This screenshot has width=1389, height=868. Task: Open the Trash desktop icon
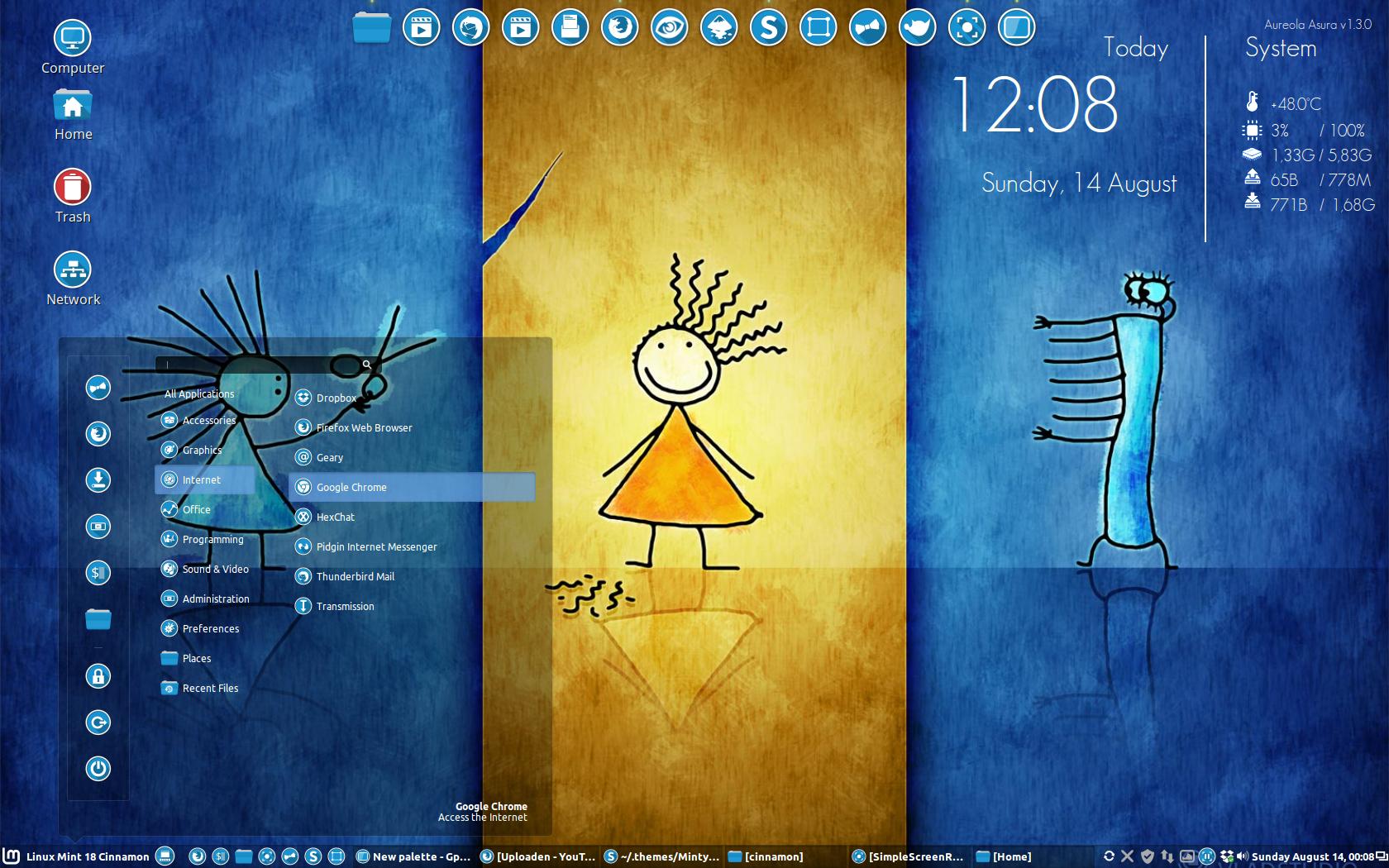click(73, 196)
